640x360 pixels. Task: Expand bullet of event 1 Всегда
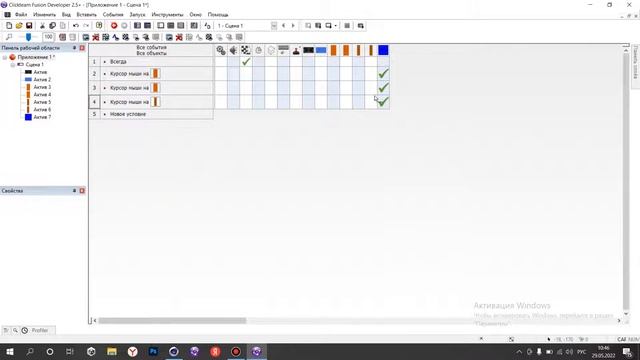pos(104,62)
